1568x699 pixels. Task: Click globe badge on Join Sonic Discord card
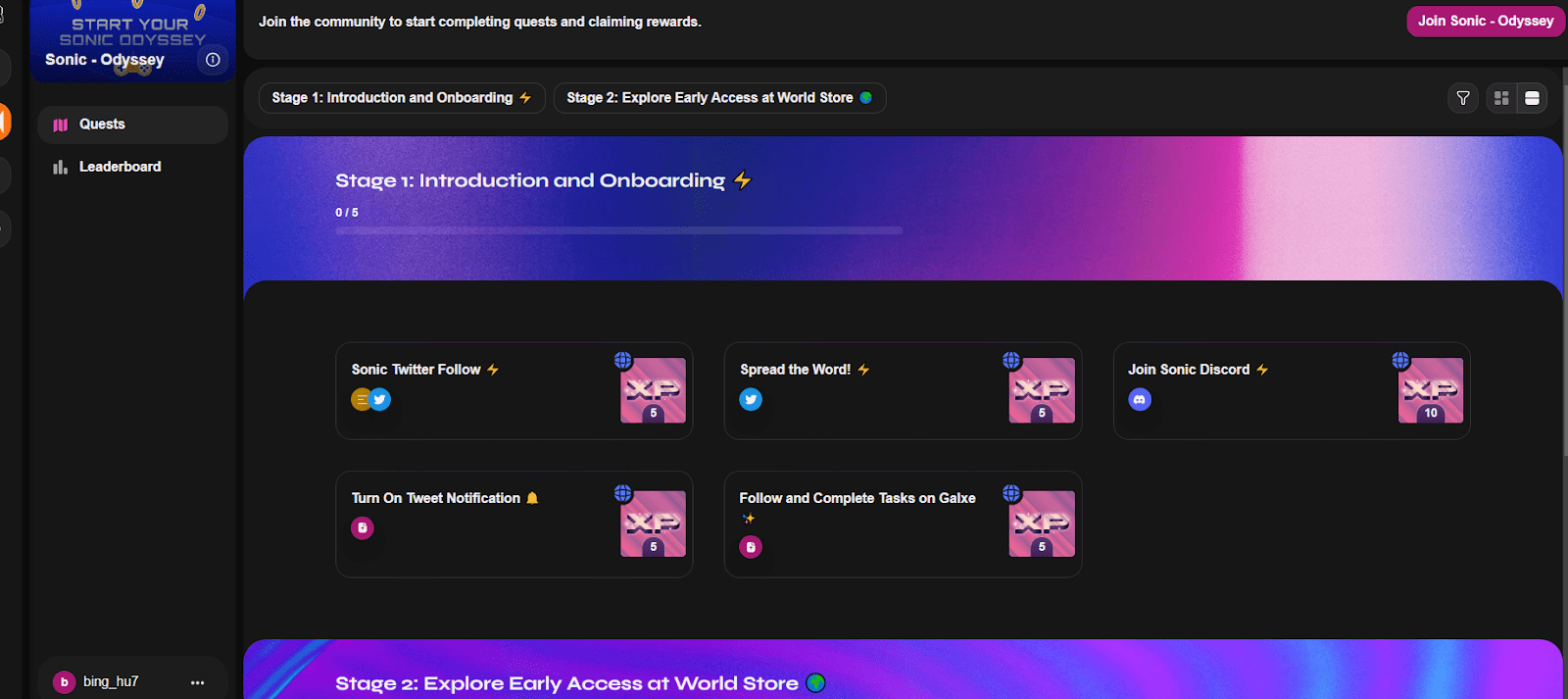(x=1400, y=360)
